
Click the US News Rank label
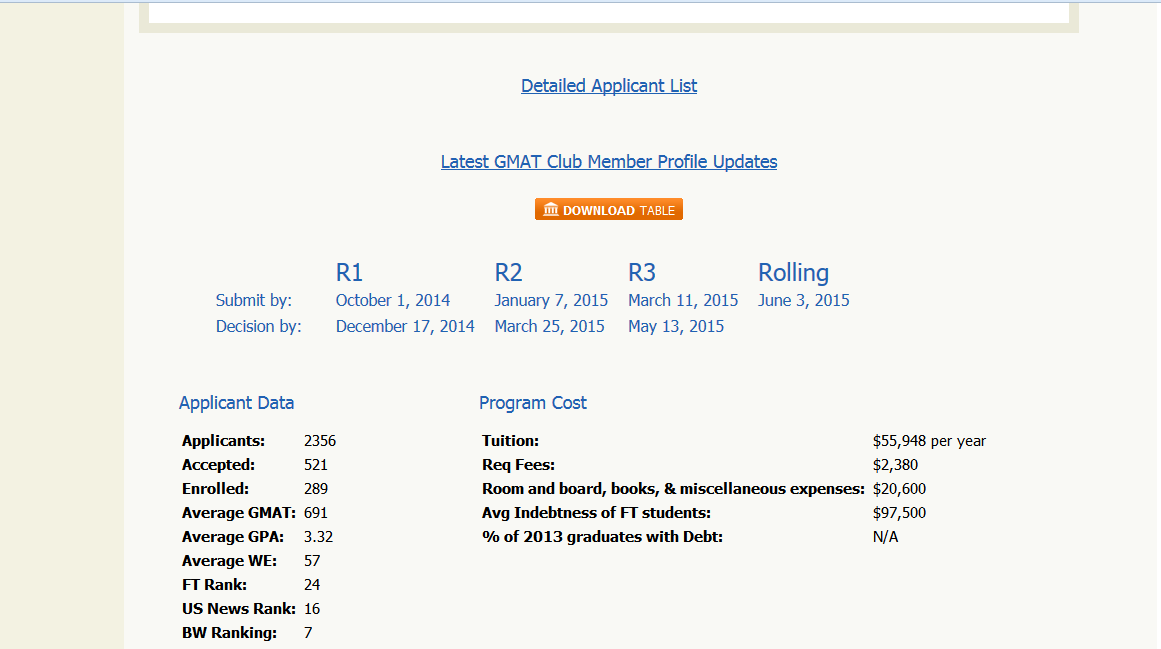(x=238, y=609)
